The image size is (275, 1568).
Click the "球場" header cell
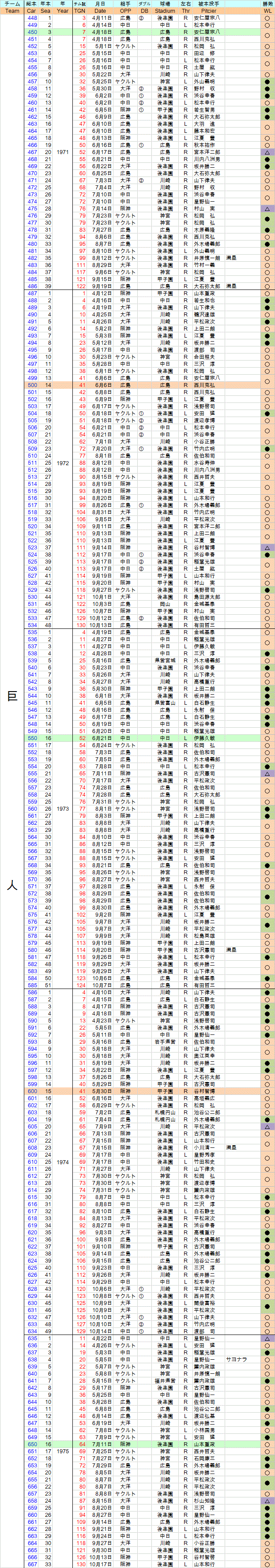click(x=165, y=4)
